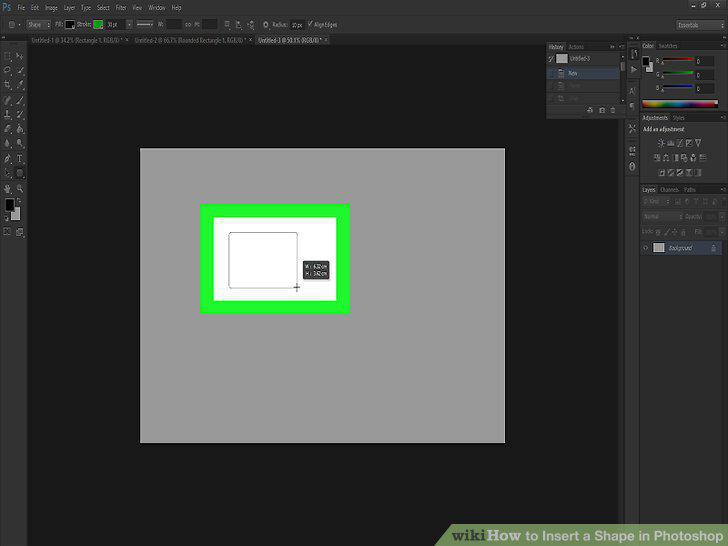The width and height of the screenshot is (728, 546).
Task: Select the Type tool
Action: (20, 159)
